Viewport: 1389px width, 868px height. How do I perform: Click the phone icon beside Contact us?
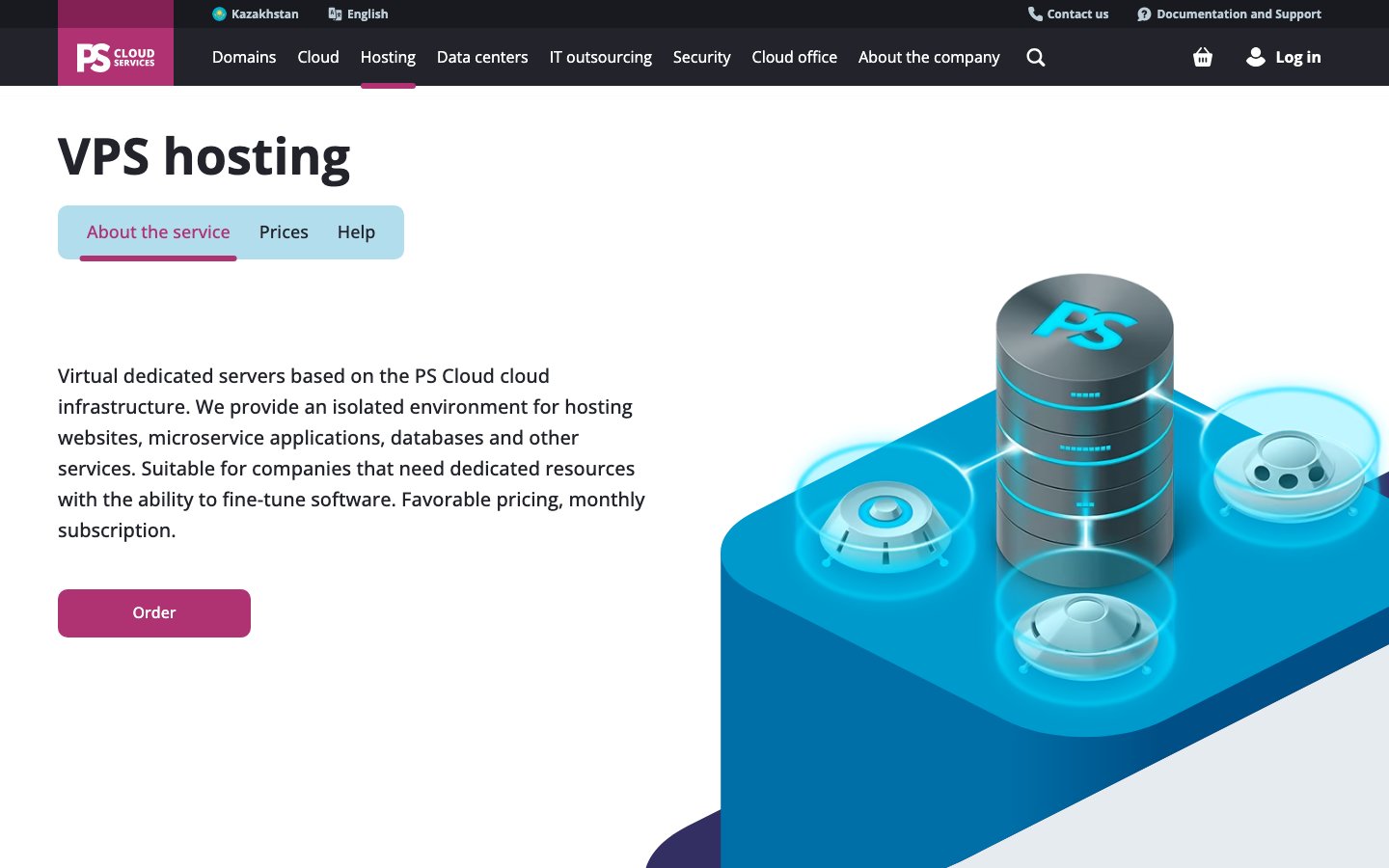[1035, 14]
